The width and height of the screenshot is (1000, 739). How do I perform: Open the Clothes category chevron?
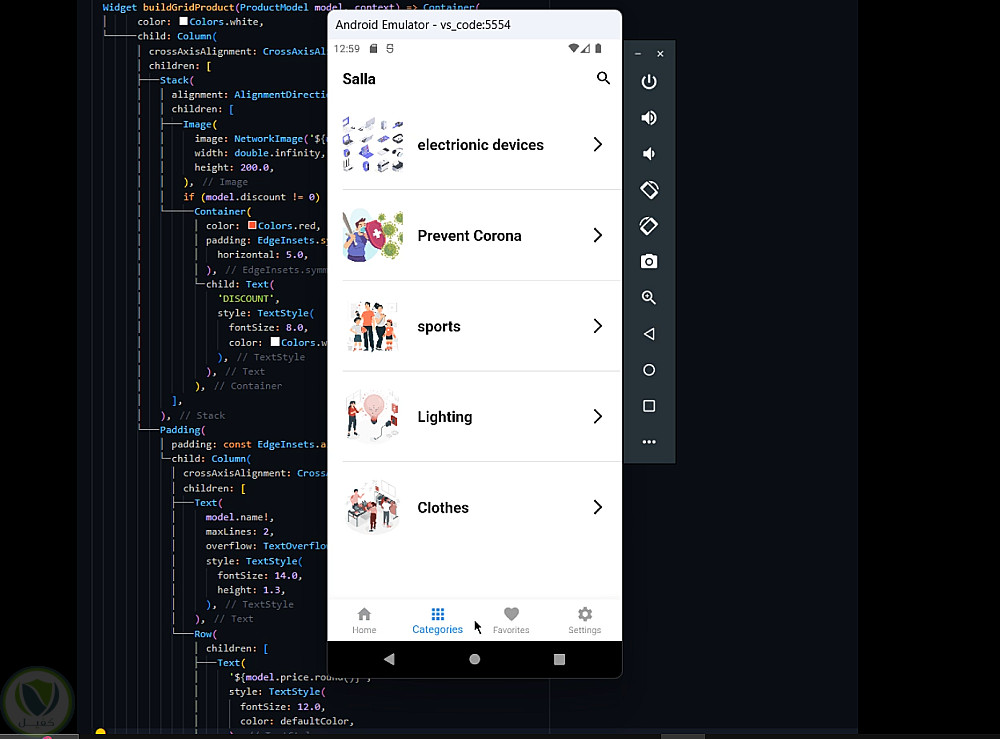(x=598, y=508)
